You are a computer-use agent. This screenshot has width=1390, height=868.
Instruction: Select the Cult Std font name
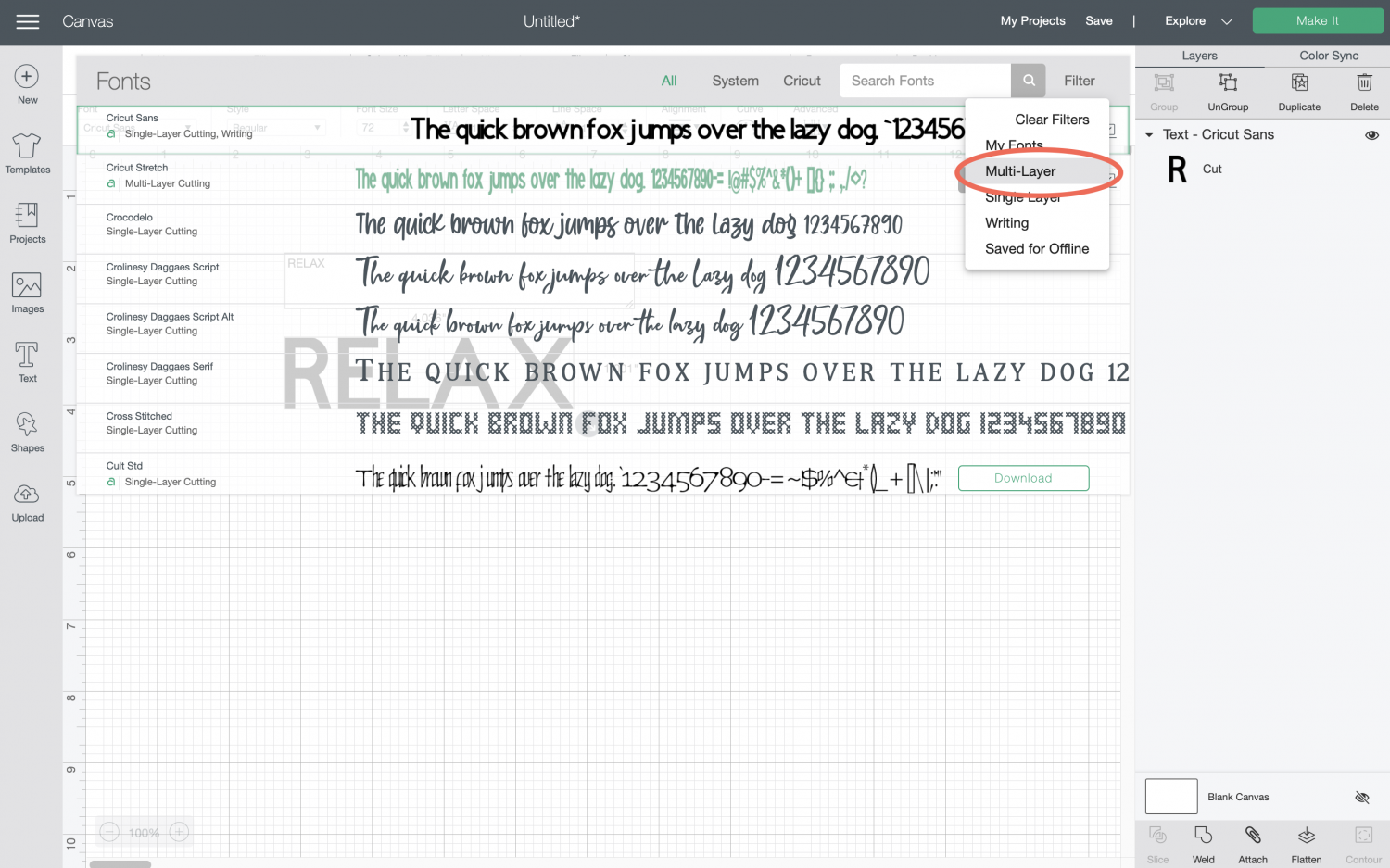click(124, 466)
